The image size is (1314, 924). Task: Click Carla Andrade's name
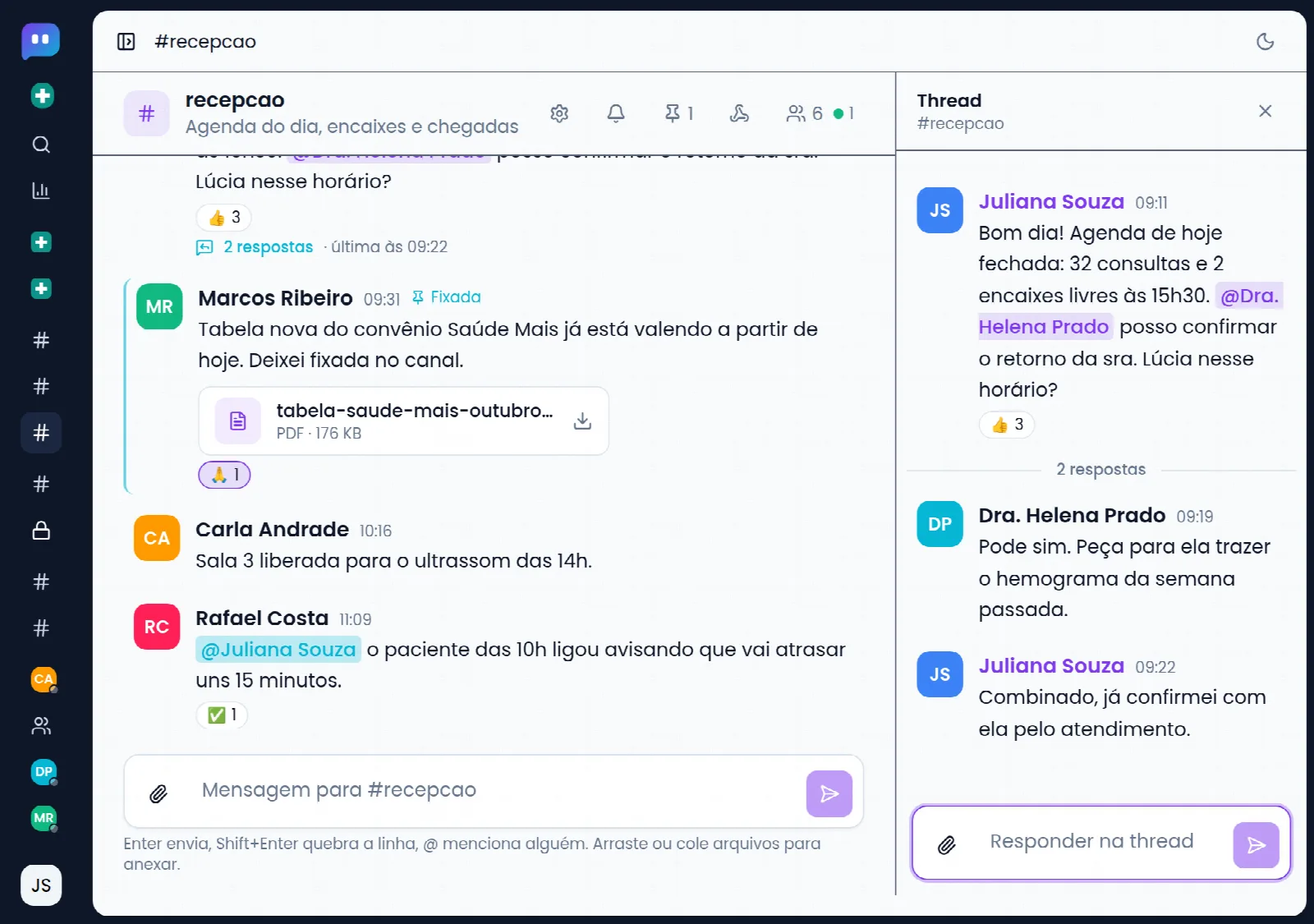[272, 530]
